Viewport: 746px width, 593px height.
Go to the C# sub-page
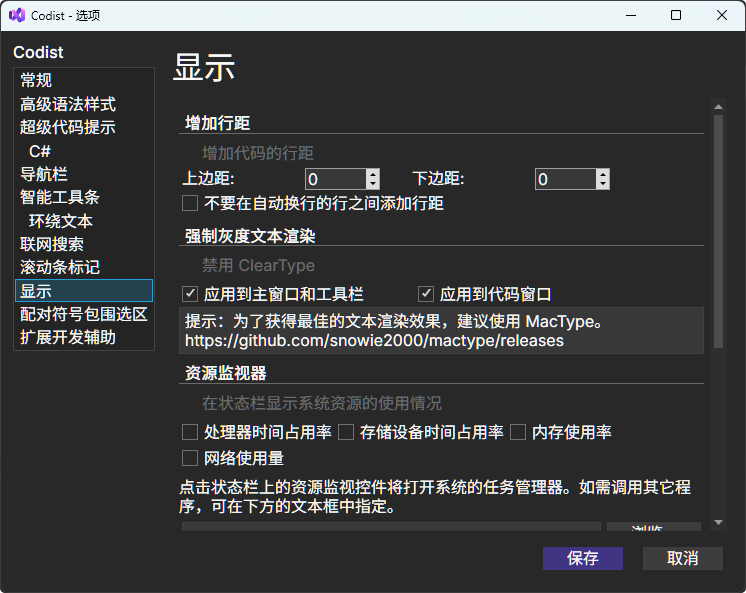pos(40,151)
